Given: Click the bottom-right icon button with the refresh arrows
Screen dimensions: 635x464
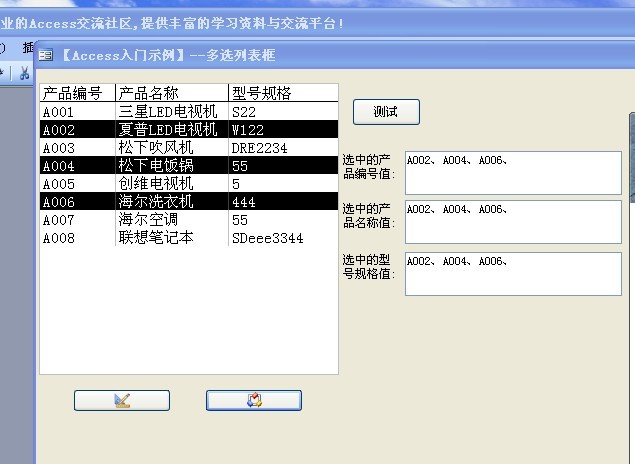Looking at the screenshot, I should click(x=253, y=400).
